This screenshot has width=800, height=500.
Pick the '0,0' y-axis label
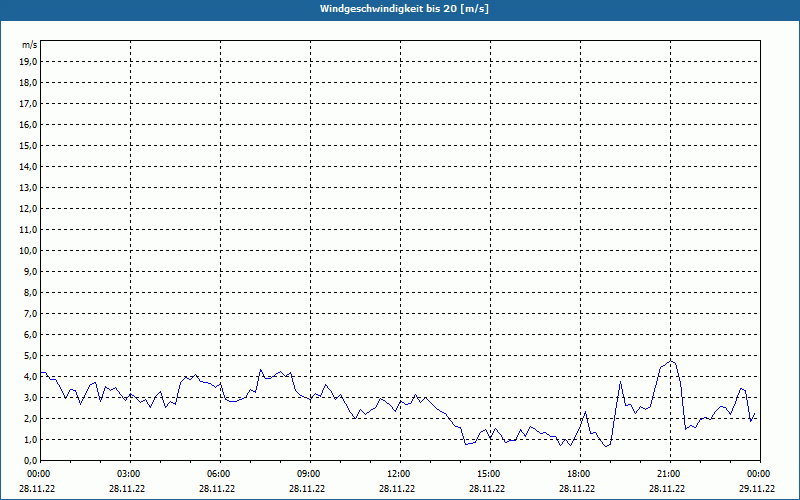(x=30, y=460)
